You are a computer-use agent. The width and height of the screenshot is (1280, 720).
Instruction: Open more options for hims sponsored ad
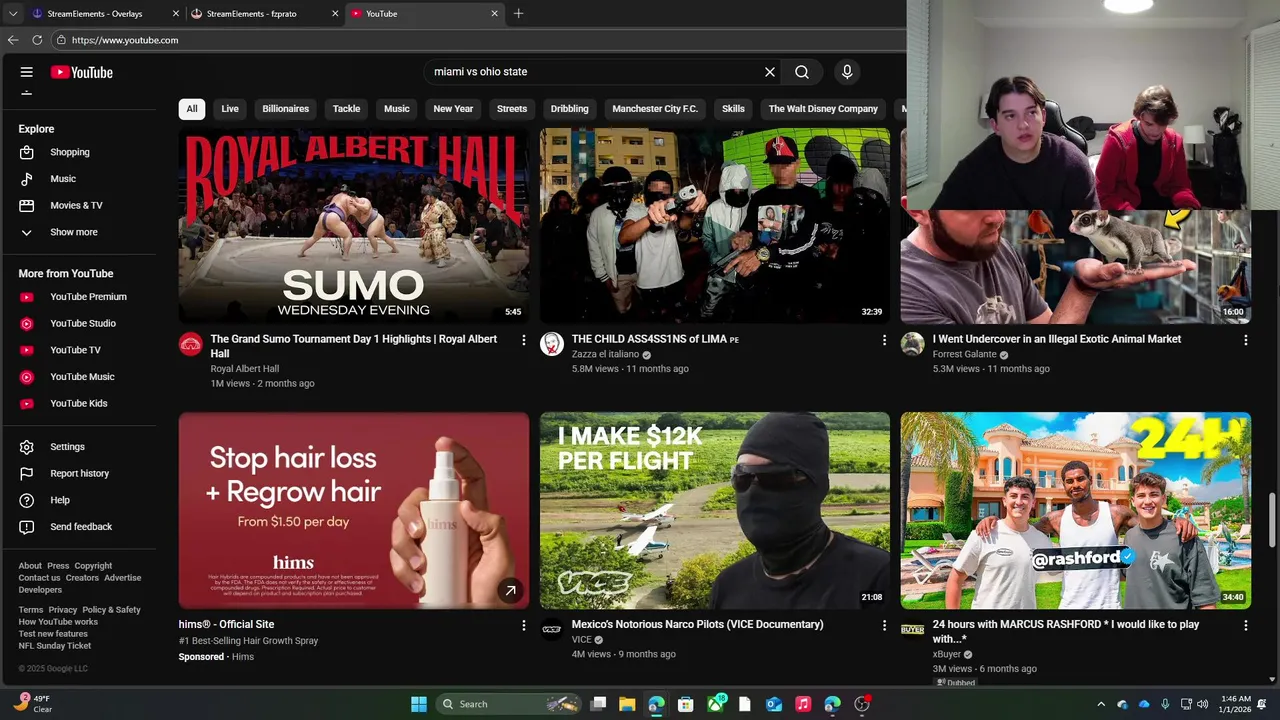tap(523, 626)
